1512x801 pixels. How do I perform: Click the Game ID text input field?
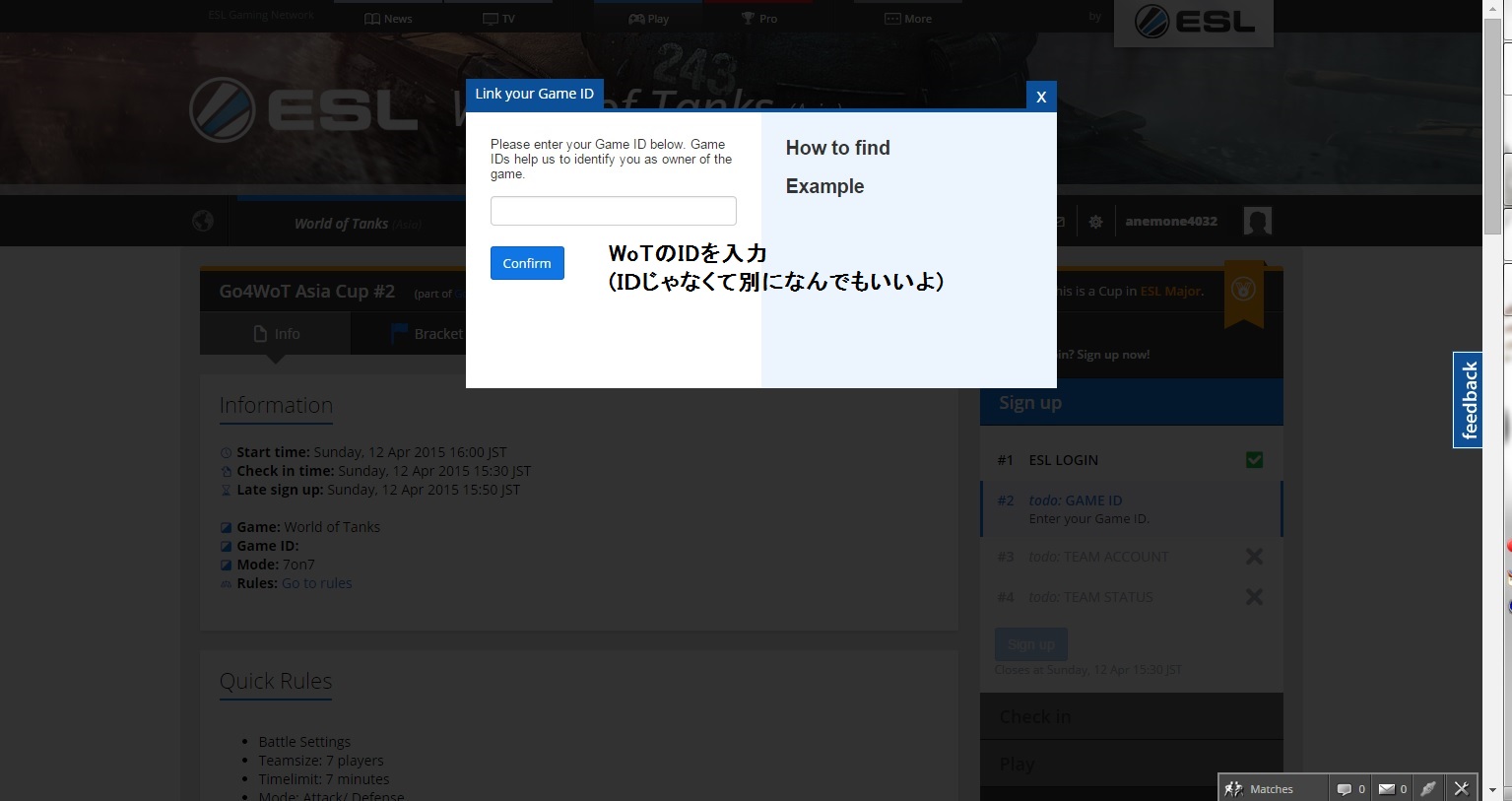point(613,211)
